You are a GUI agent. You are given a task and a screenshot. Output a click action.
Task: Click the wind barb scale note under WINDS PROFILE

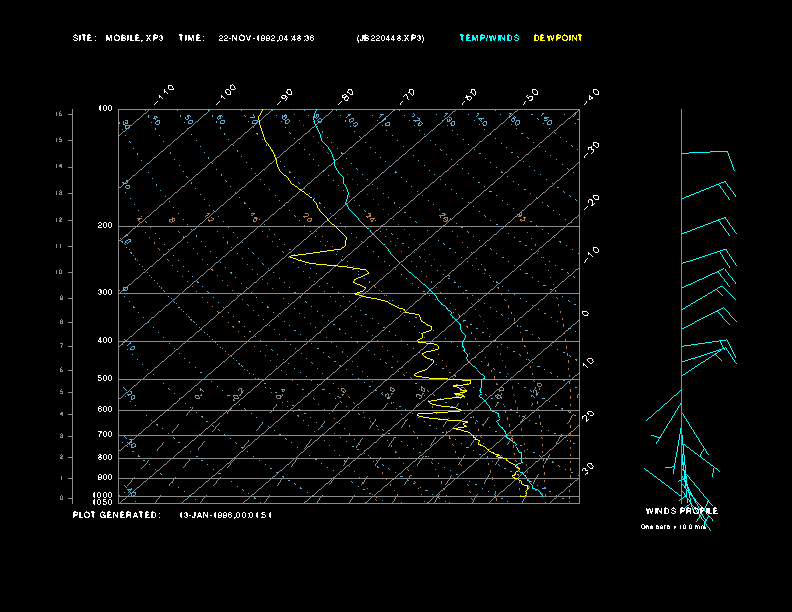pyautogui.click(x=674, y=526)
